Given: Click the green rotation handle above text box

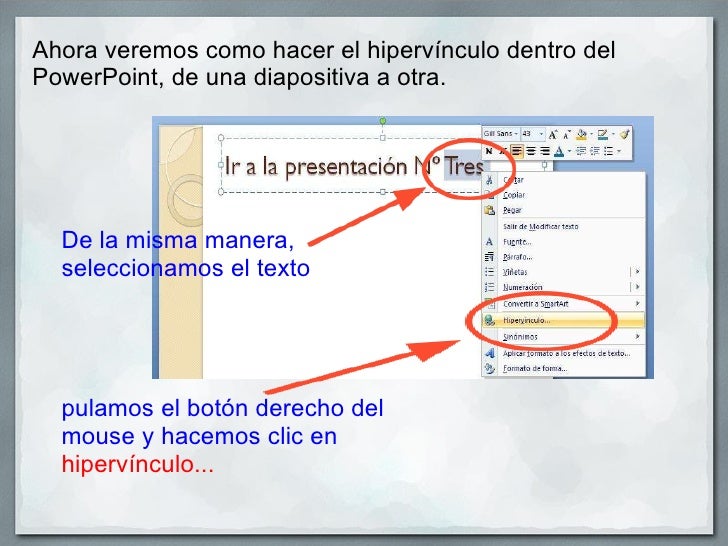Looking at the screenshot, I should (383, 121).
